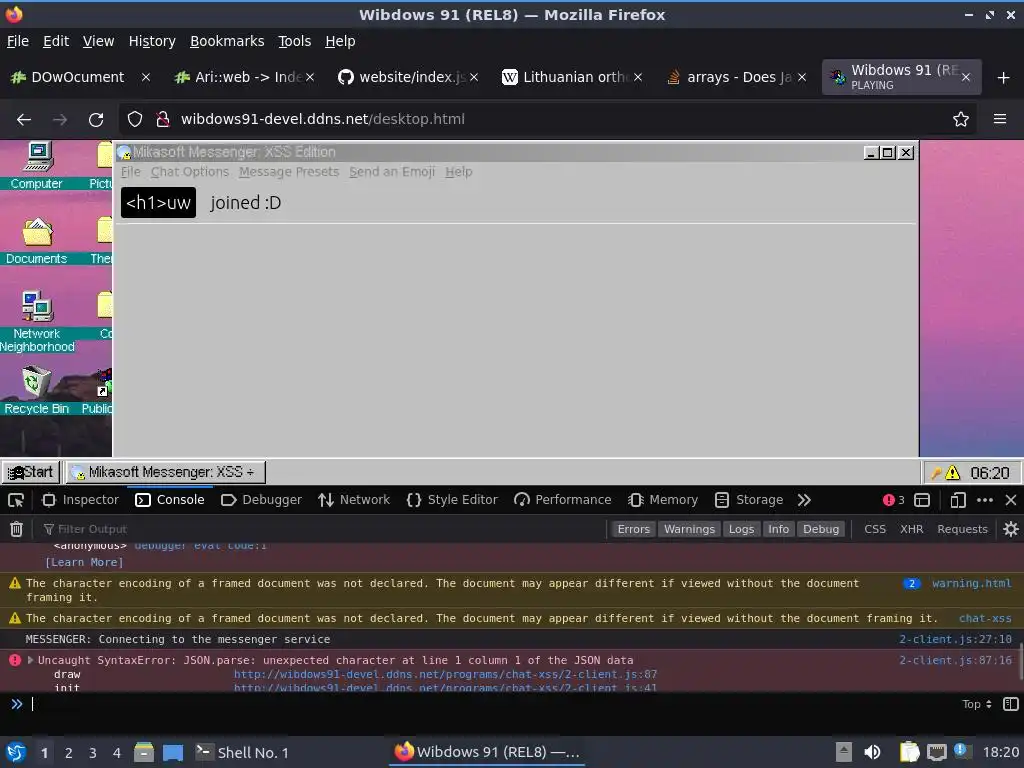Expand the Uncaught SyntaxError entry
The image size is (1024, 768).
point(30,660)
